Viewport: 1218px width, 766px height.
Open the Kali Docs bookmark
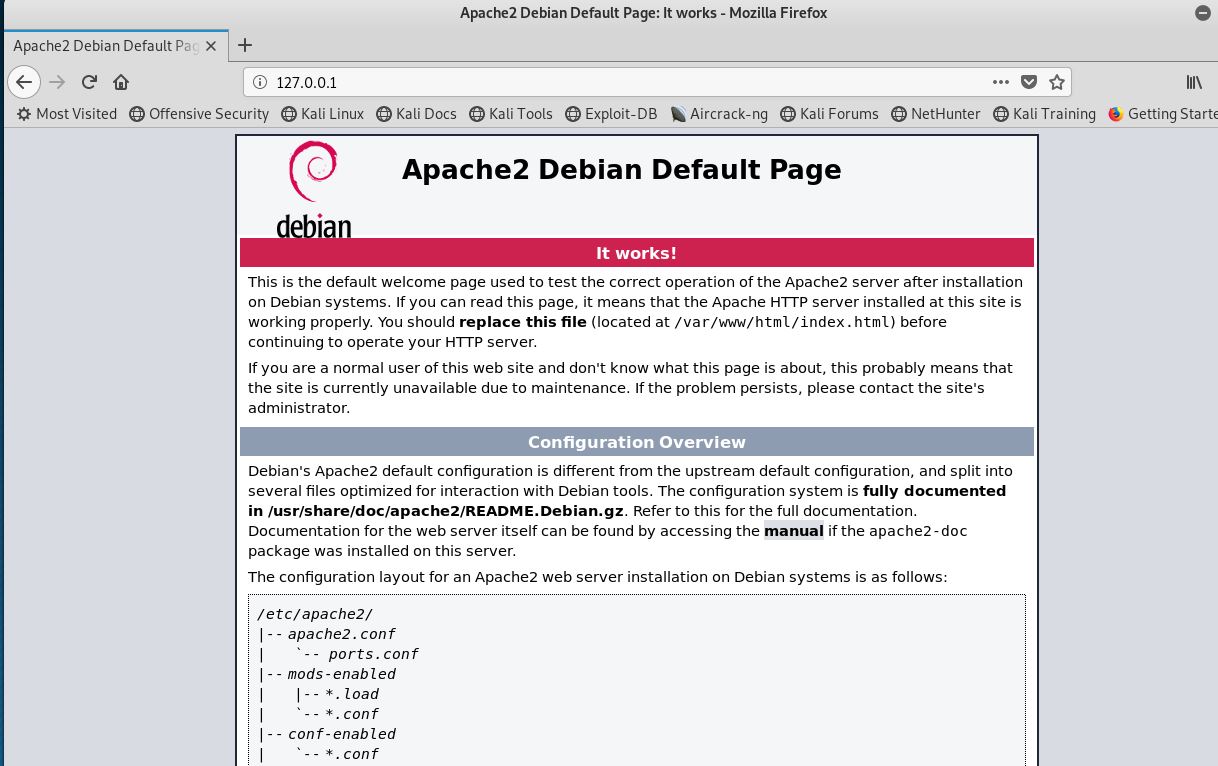[x=416, y=114]
